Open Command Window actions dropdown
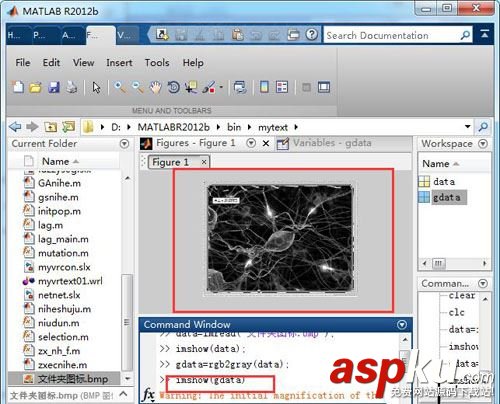500x404 pixels. (x=402, y=324)
